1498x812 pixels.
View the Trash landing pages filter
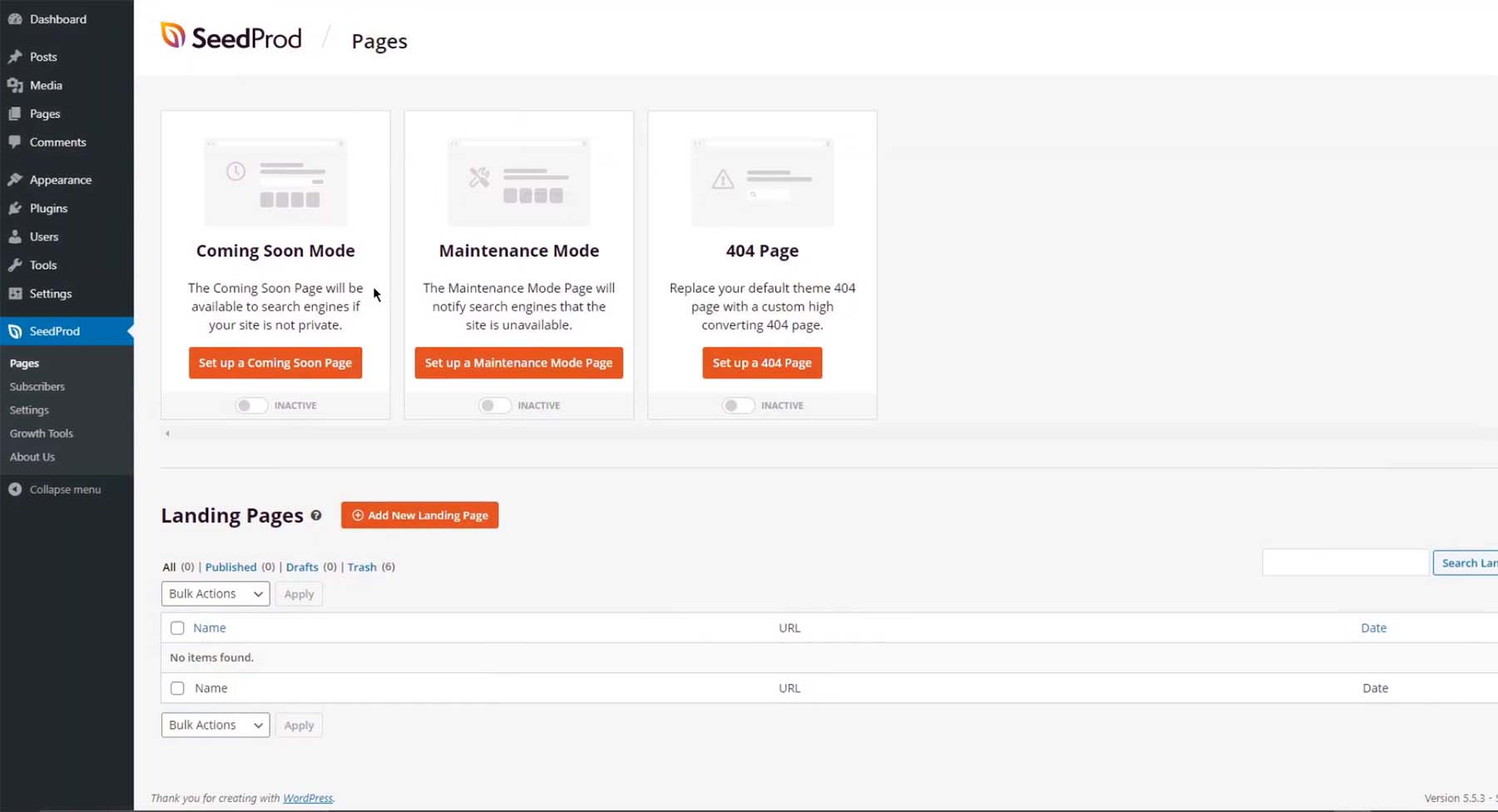(362, 567)
